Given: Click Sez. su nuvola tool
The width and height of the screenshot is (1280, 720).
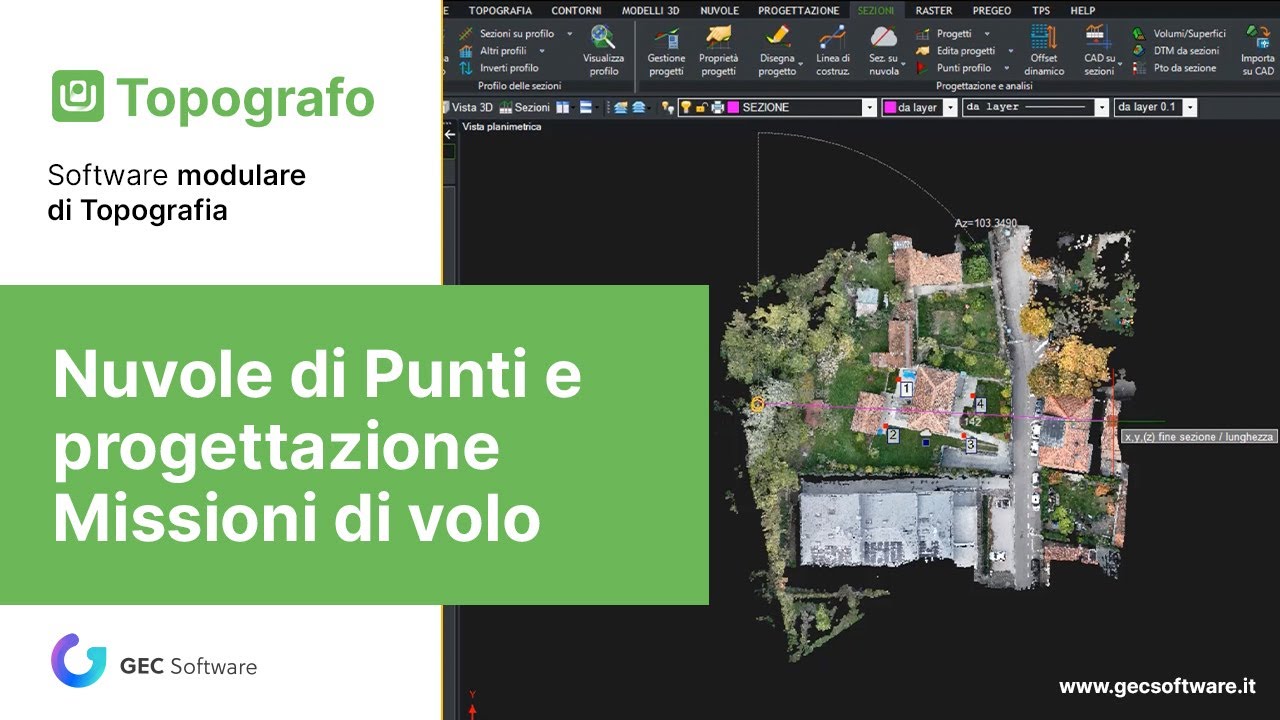Looking at the screenshot, I should click(883, 50).
